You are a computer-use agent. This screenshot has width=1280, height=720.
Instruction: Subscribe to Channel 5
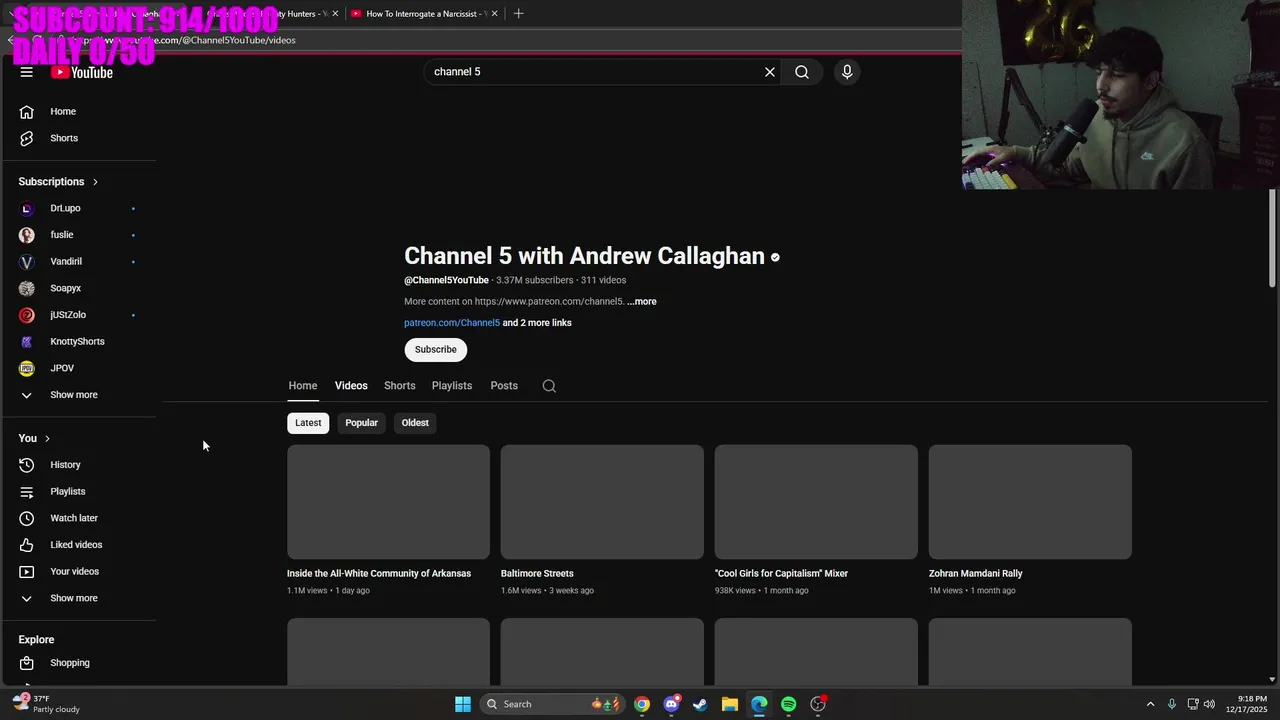[x=436, y=350]
